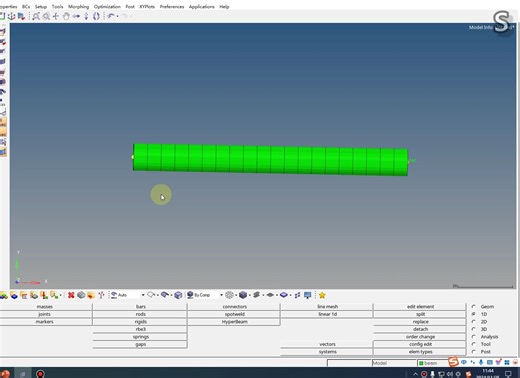Select the circle zoom magnifier icon

[x=46, y=16]
